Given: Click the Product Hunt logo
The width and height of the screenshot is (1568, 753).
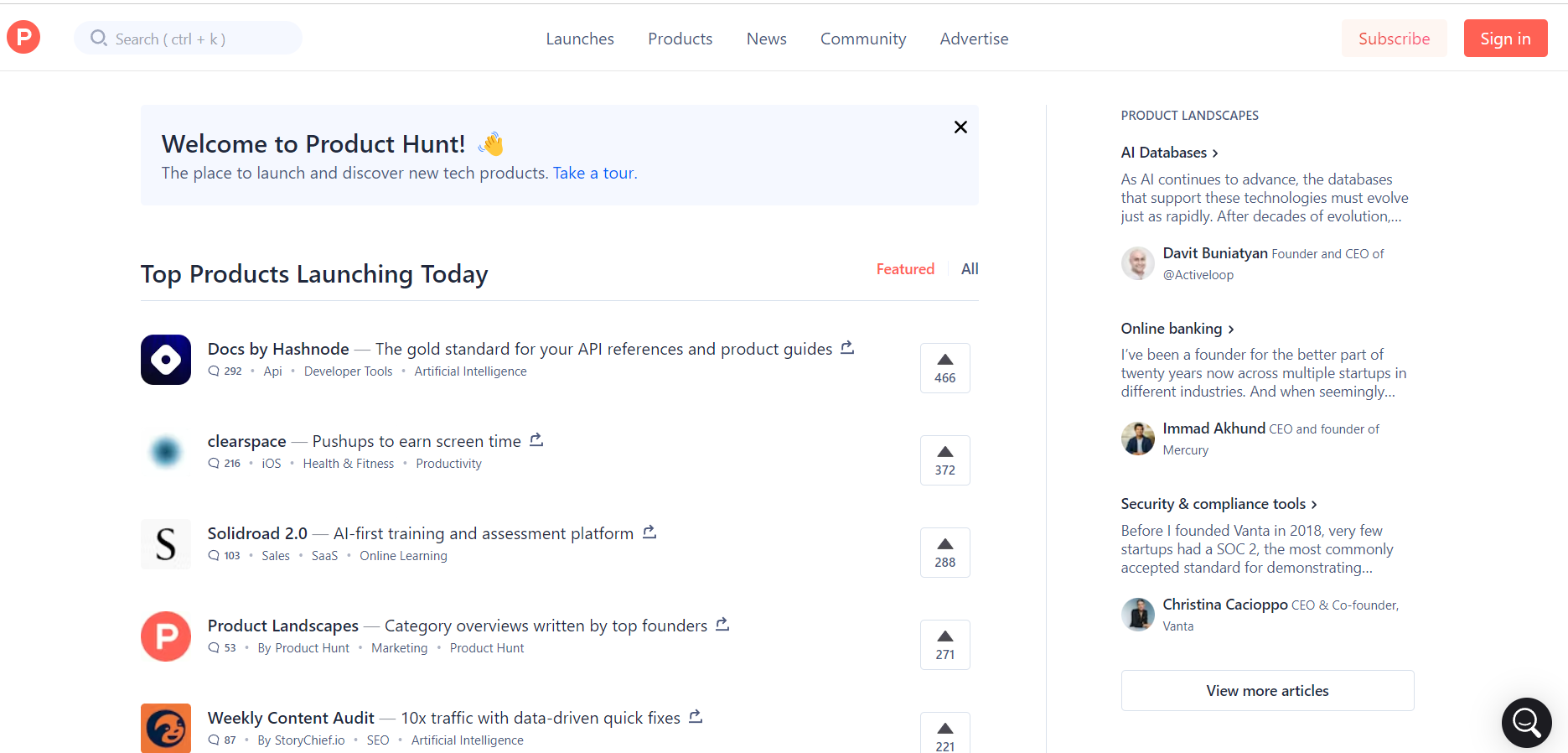Looking at the screenshot, I should pos(23,37).
